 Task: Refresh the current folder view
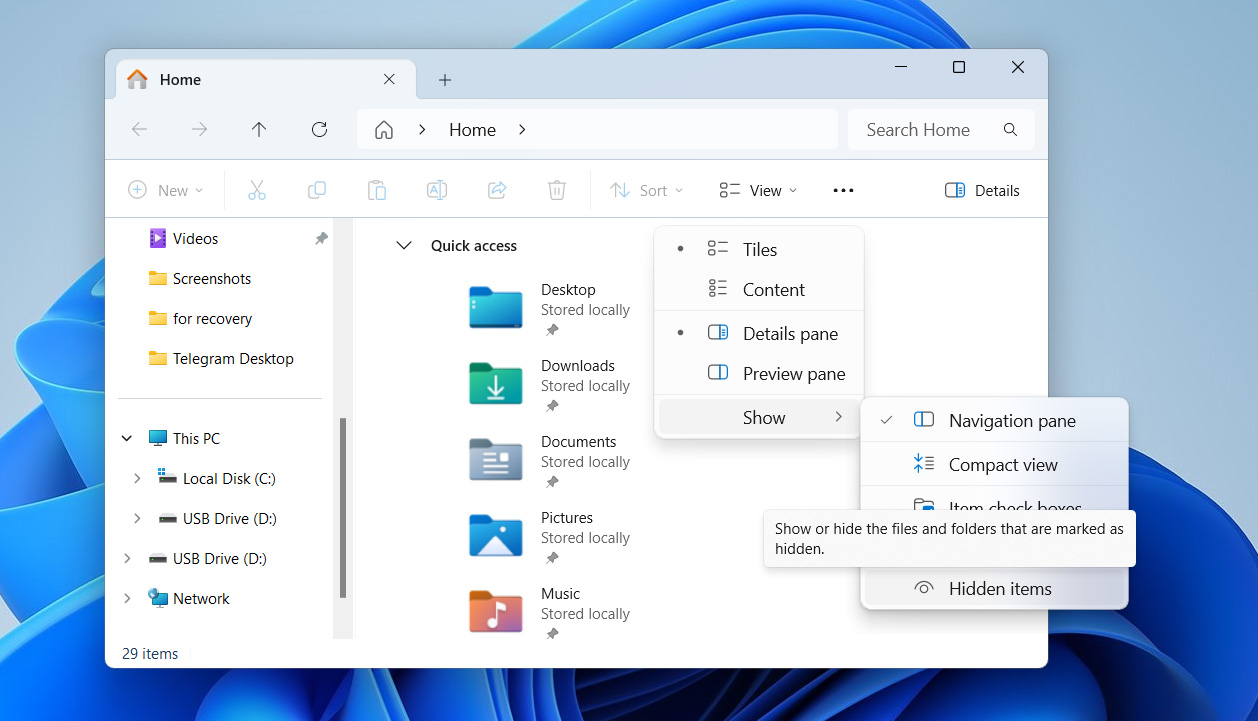319,129
